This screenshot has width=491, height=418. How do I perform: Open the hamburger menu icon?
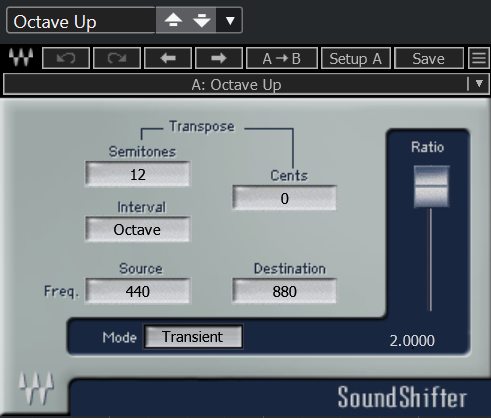point(479,58)
